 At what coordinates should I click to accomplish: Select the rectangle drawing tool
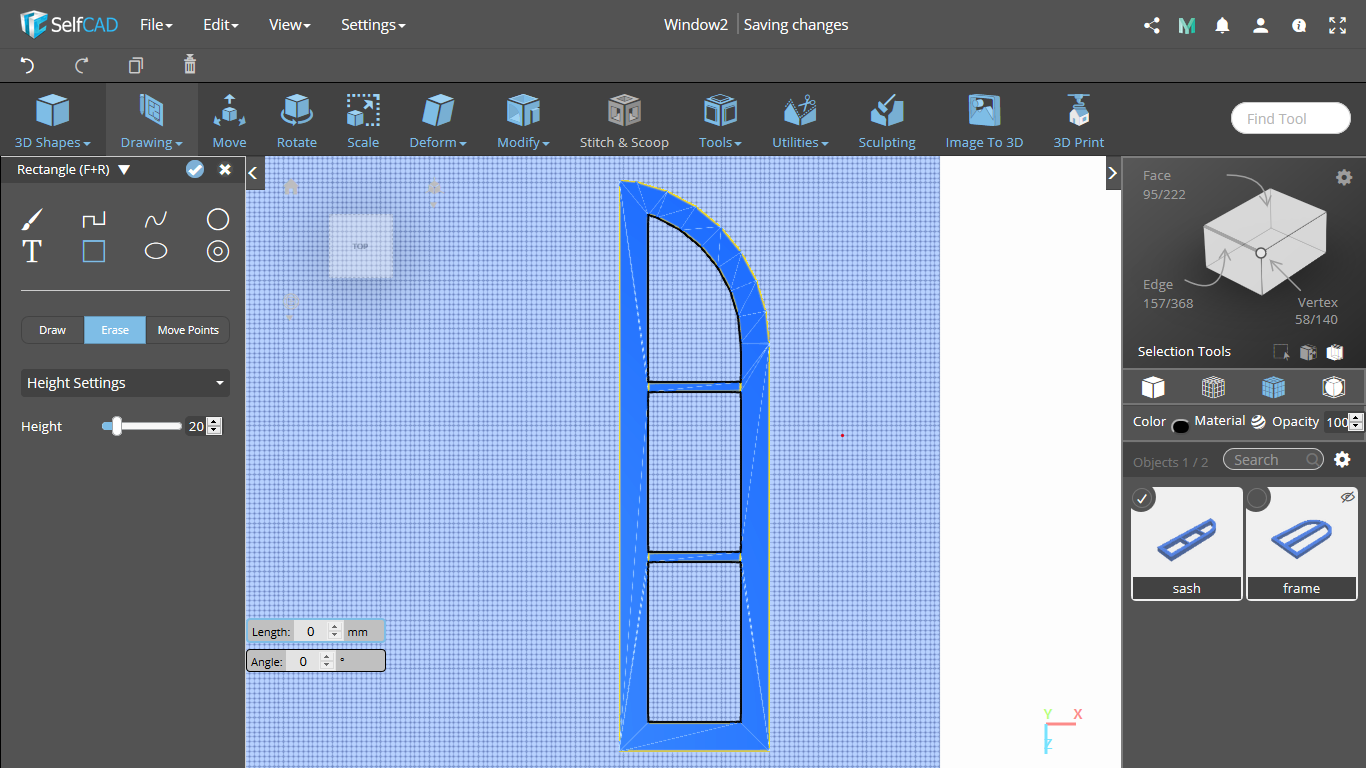[x=93, y=251]
